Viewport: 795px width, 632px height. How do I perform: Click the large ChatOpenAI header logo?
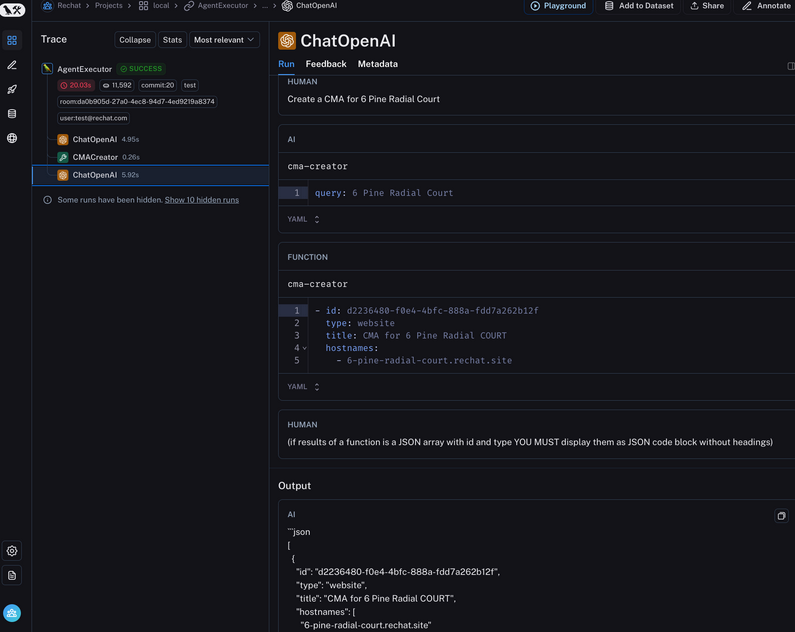pos(287,41)
